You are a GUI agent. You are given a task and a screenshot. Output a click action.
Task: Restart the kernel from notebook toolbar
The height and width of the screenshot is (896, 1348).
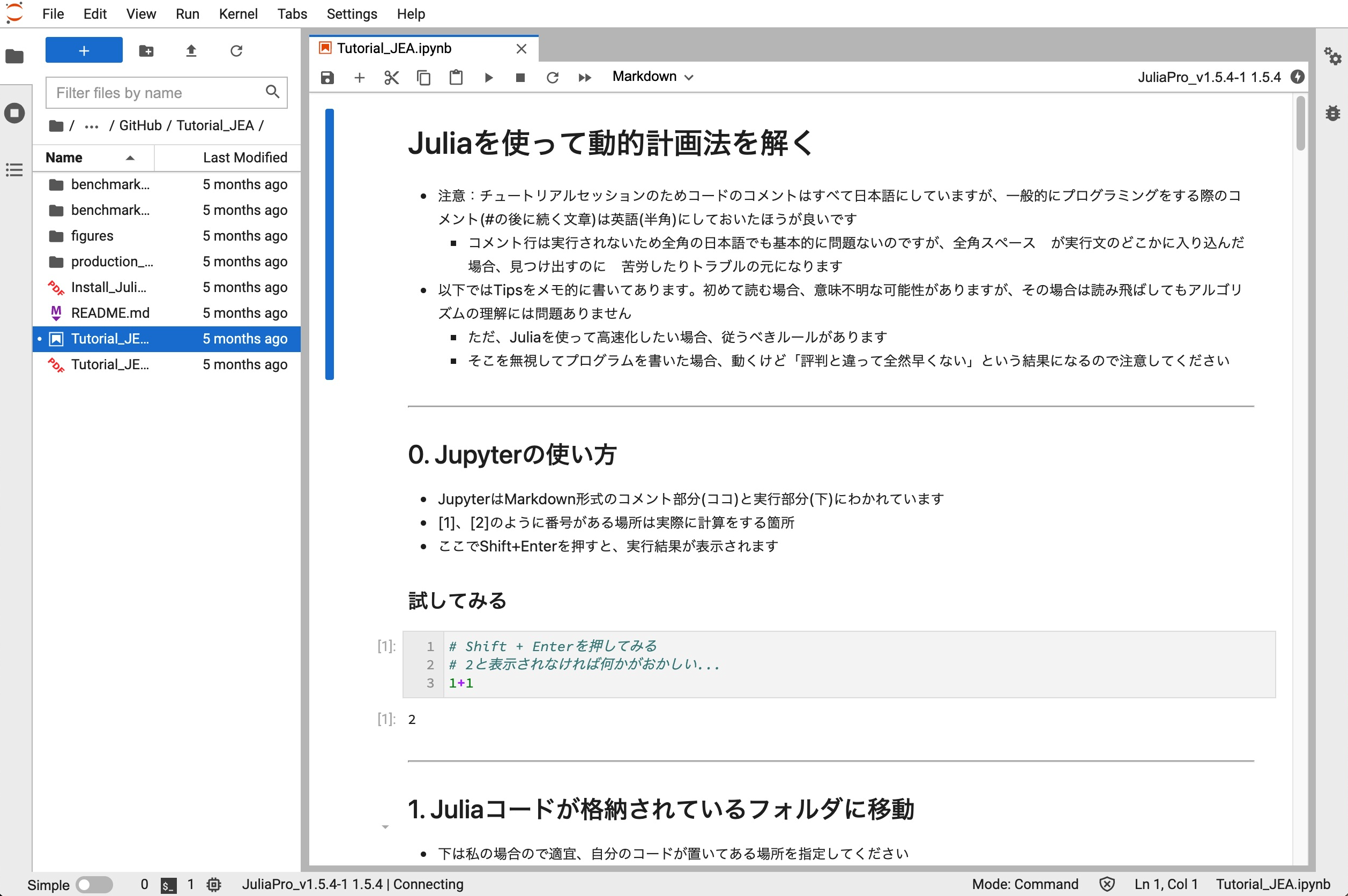pyautogui.click(x=553, y=77)
